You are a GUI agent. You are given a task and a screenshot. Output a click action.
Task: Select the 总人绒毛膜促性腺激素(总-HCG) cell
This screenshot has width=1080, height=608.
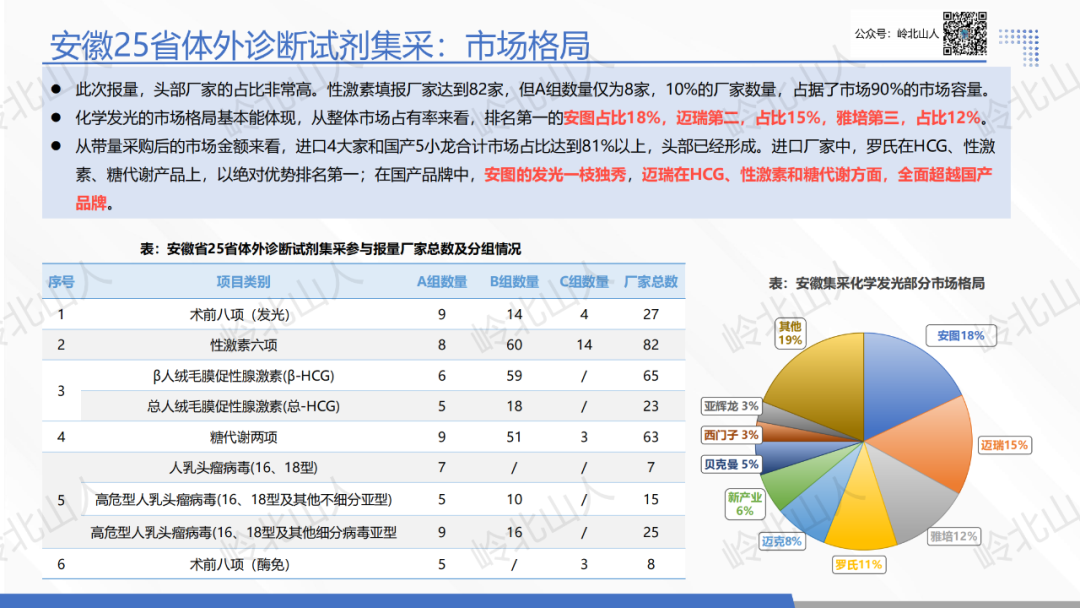coord(243,406)
